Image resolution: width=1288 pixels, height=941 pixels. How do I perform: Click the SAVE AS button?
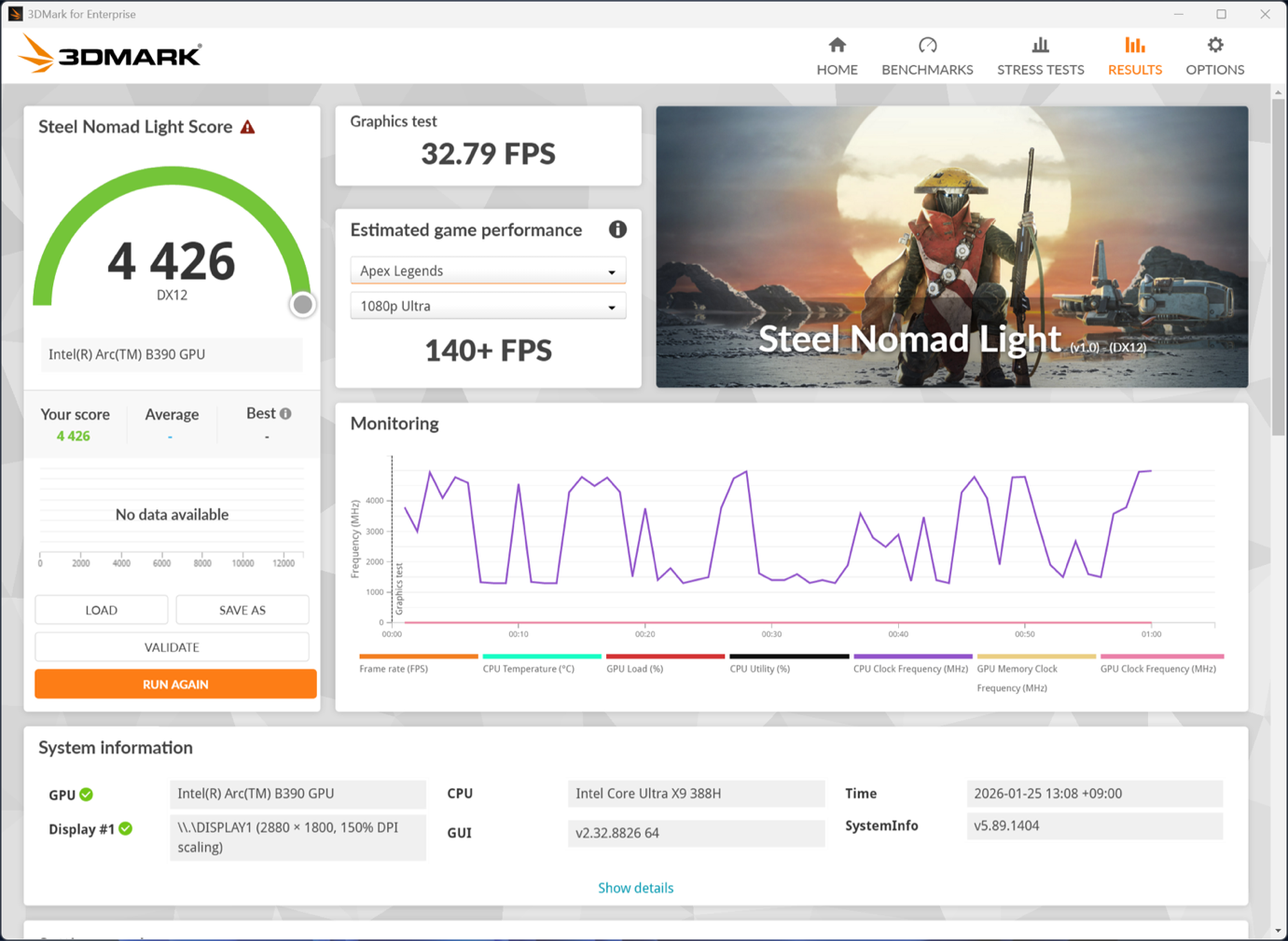242,610
